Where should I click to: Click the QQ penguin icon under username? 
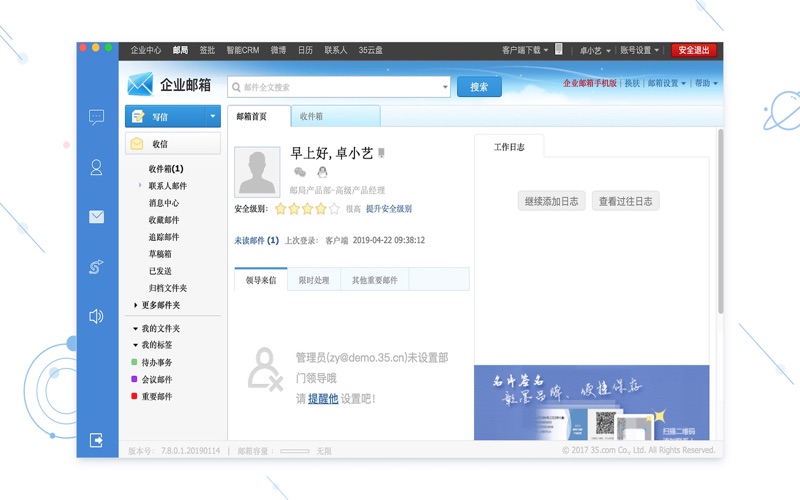click(322, 172)
